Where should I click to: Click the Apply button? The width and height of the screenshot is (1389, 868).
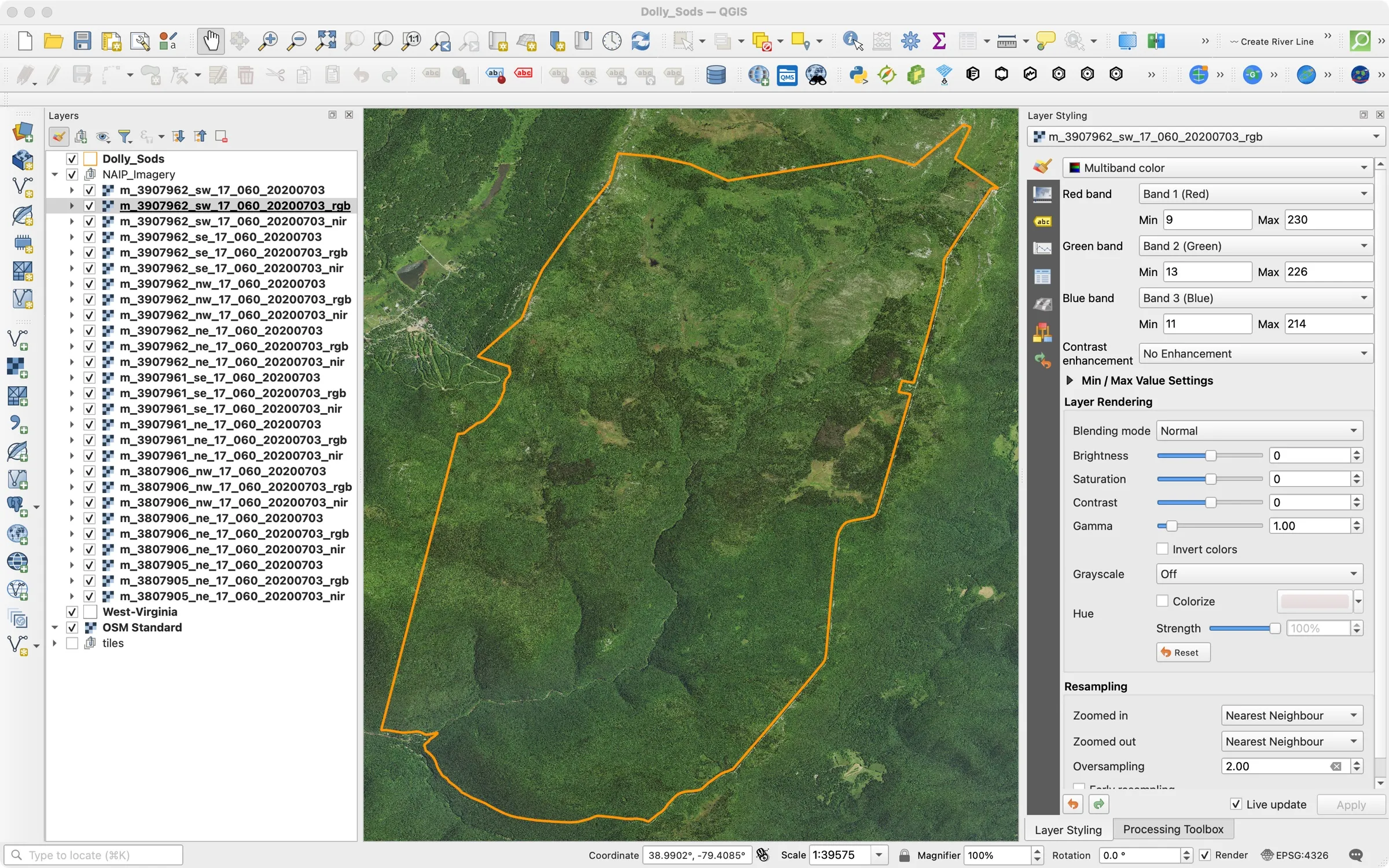pos(1350,804)
